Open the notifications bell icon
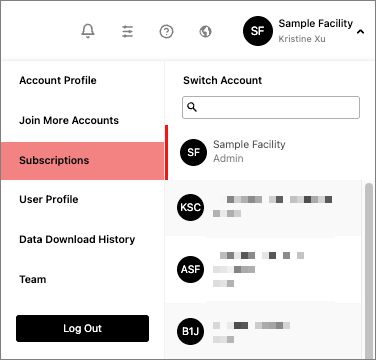Screen dimensions: 376x360 (x=88, y=31)
